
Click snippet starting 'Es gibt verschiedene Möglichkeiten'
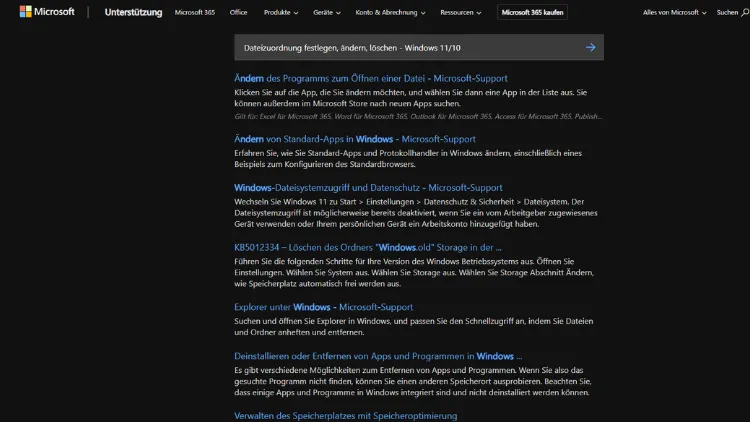click(413, 381)
